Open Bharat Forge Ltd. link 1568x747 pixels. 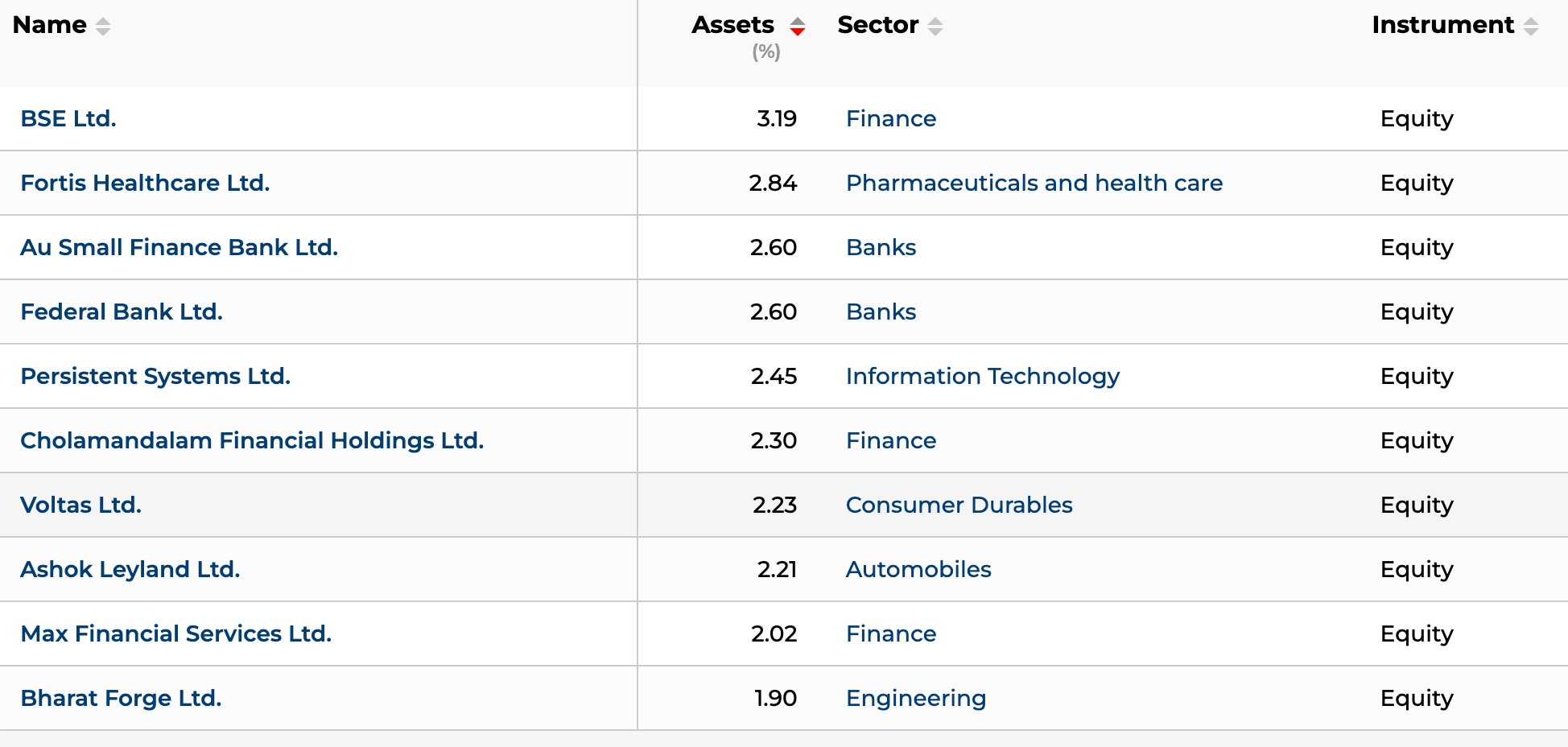pyautogui.click(x=121, y=698)
